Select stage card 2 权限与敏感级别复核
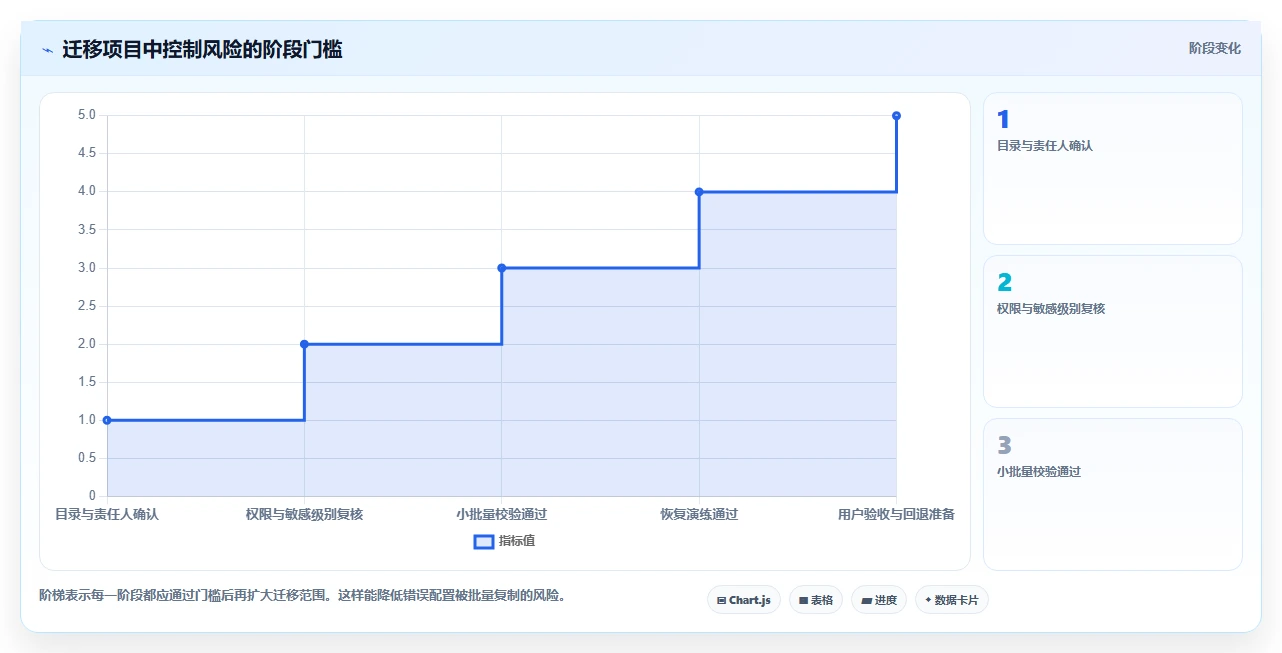The height and width of the screenshot is (653, 1282). pos(1113,332)
